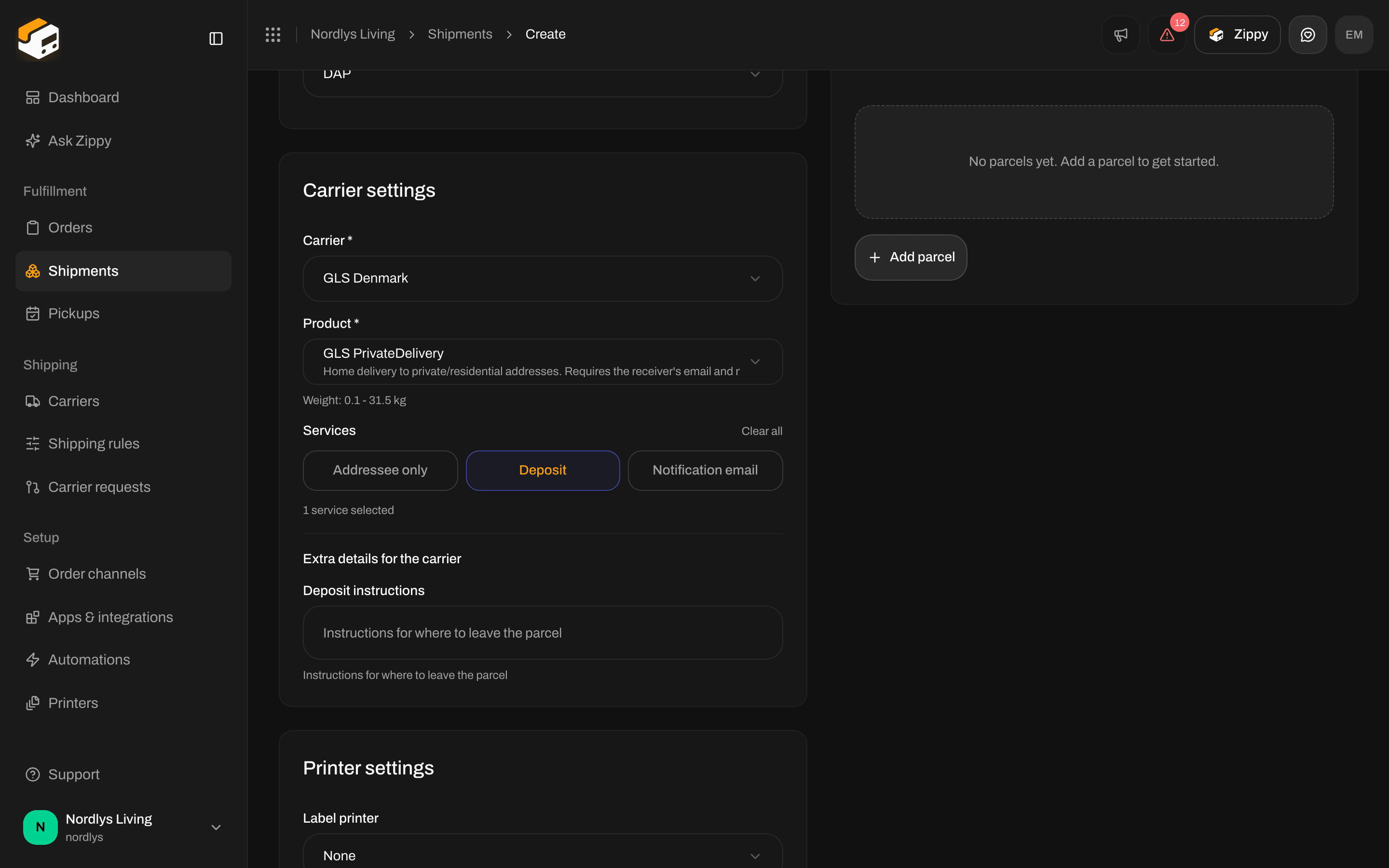Go to Shipping rules
1389x868 pixels.
coord(123,444)
